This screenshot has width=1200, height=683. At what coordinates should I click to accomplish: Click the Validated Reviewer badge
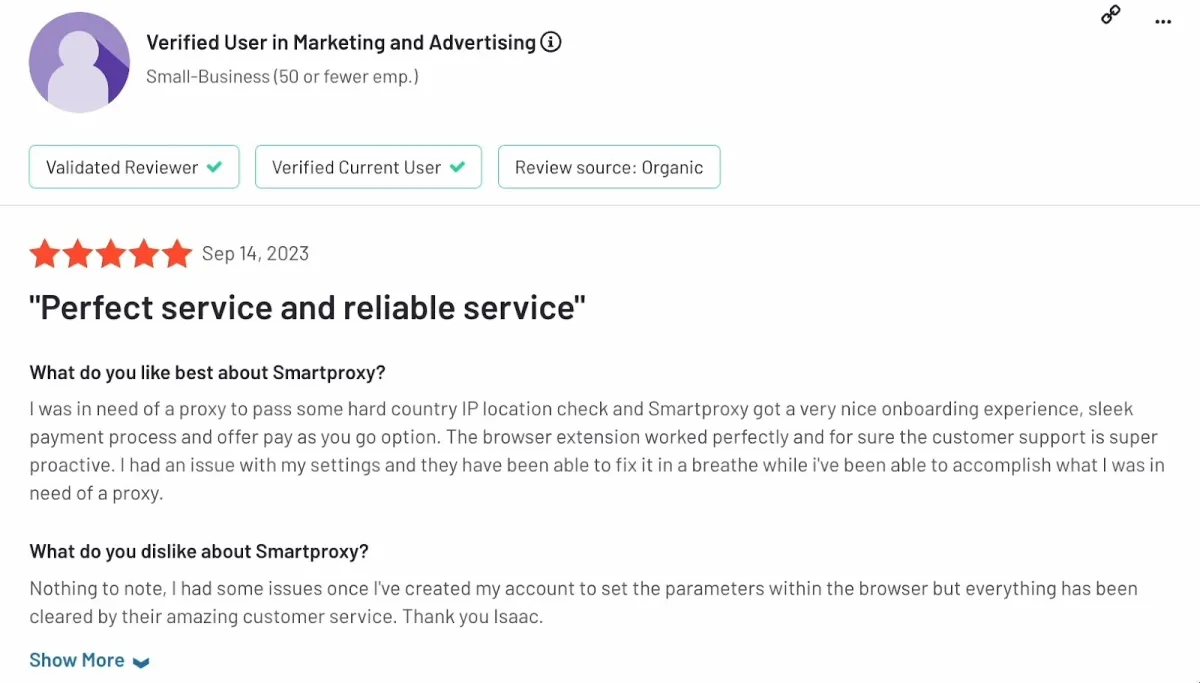pos(134,167)
